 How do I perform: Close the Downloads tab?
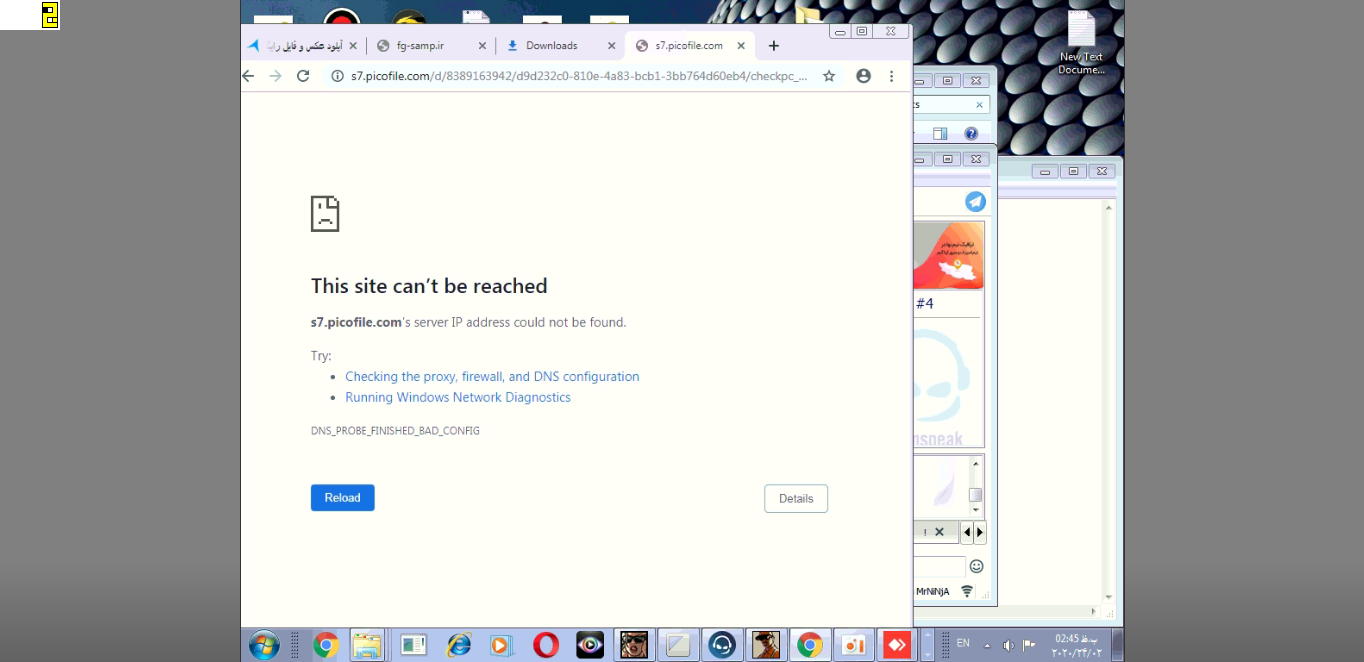tap(612, 46)
